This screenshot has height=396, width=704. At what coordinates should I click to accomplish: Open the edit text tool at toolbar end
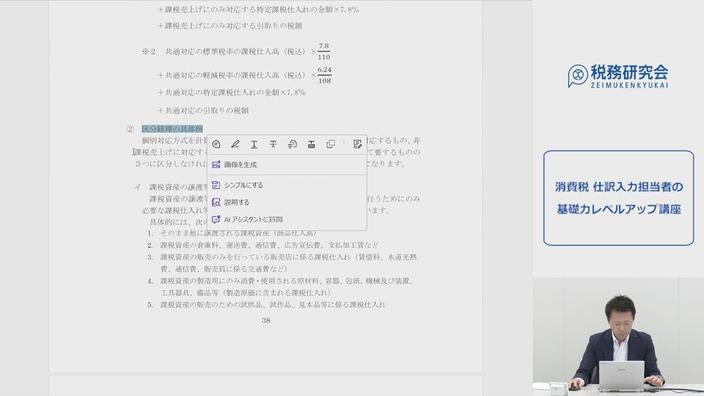click(357, 144)
